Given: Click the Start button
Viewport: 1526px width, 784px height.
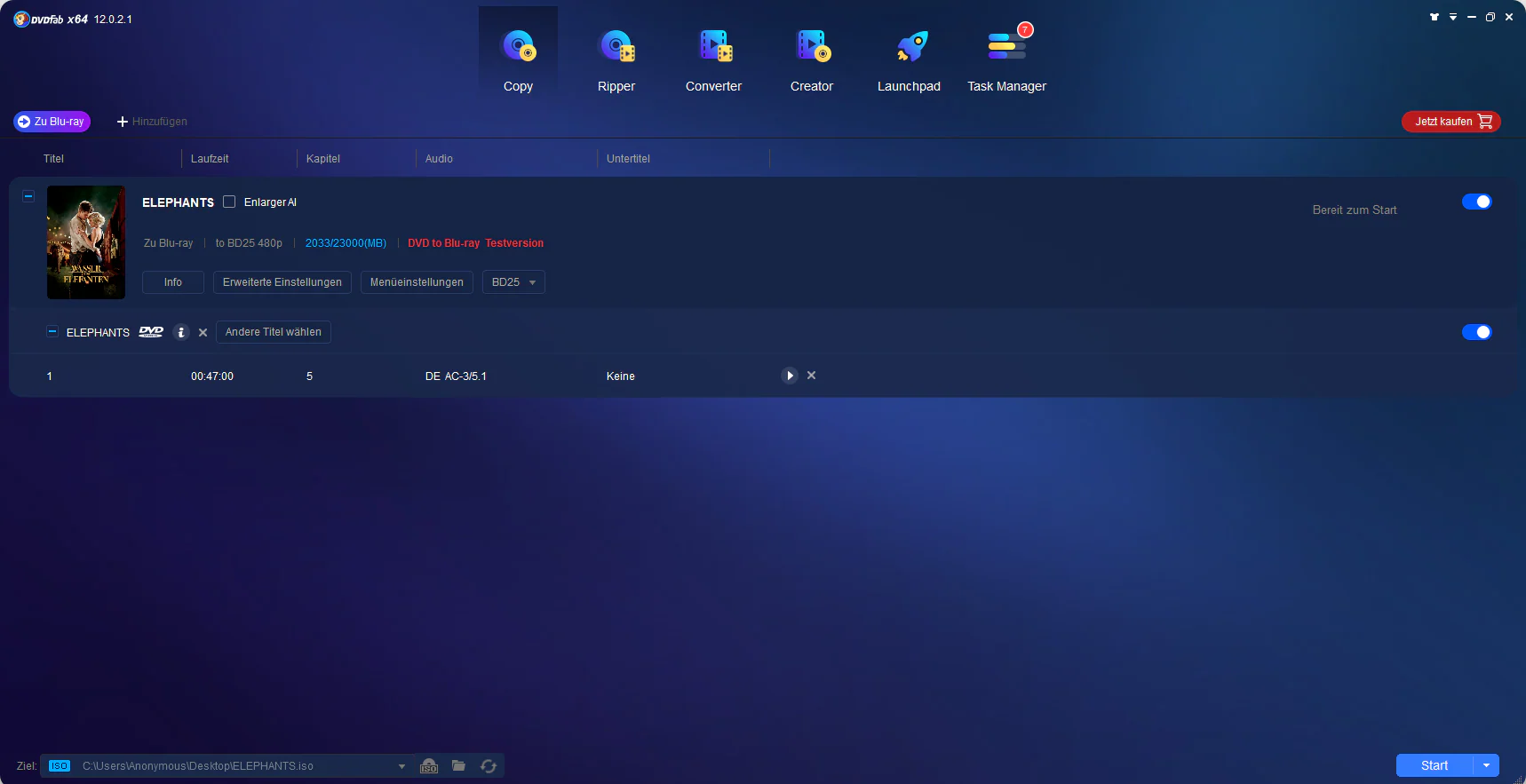Looking at the screenshot, I should tap(1435, 765).
